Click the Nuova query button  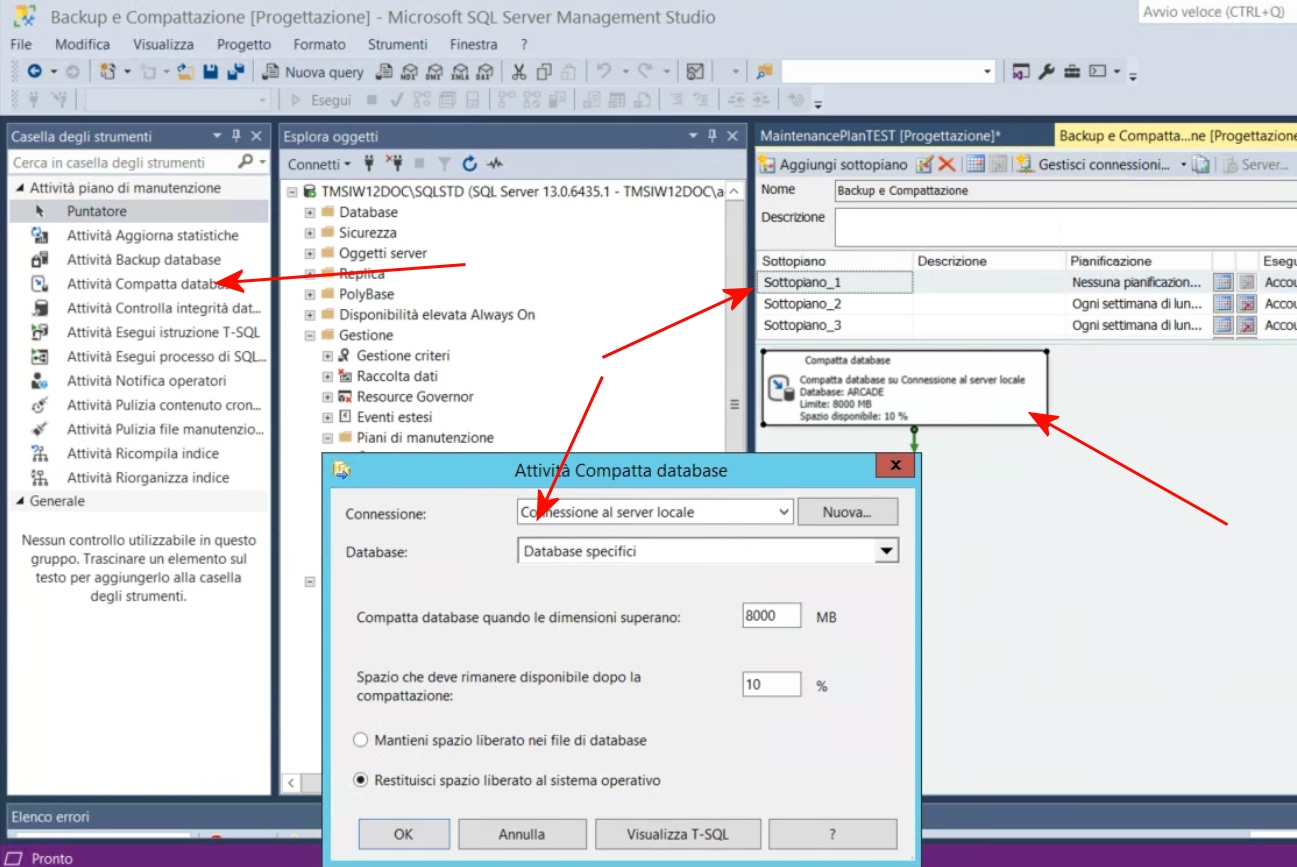[x=314, y=72]
